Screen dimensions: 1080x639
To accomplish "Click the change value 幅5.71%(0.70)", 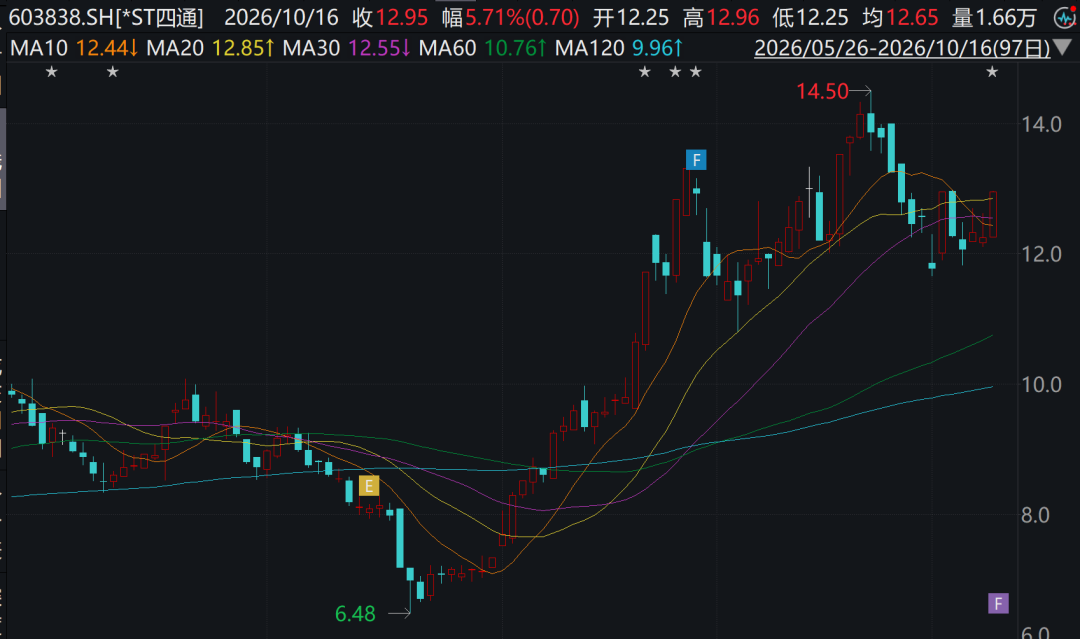I will pyautogui.click(x=510, y=18).
